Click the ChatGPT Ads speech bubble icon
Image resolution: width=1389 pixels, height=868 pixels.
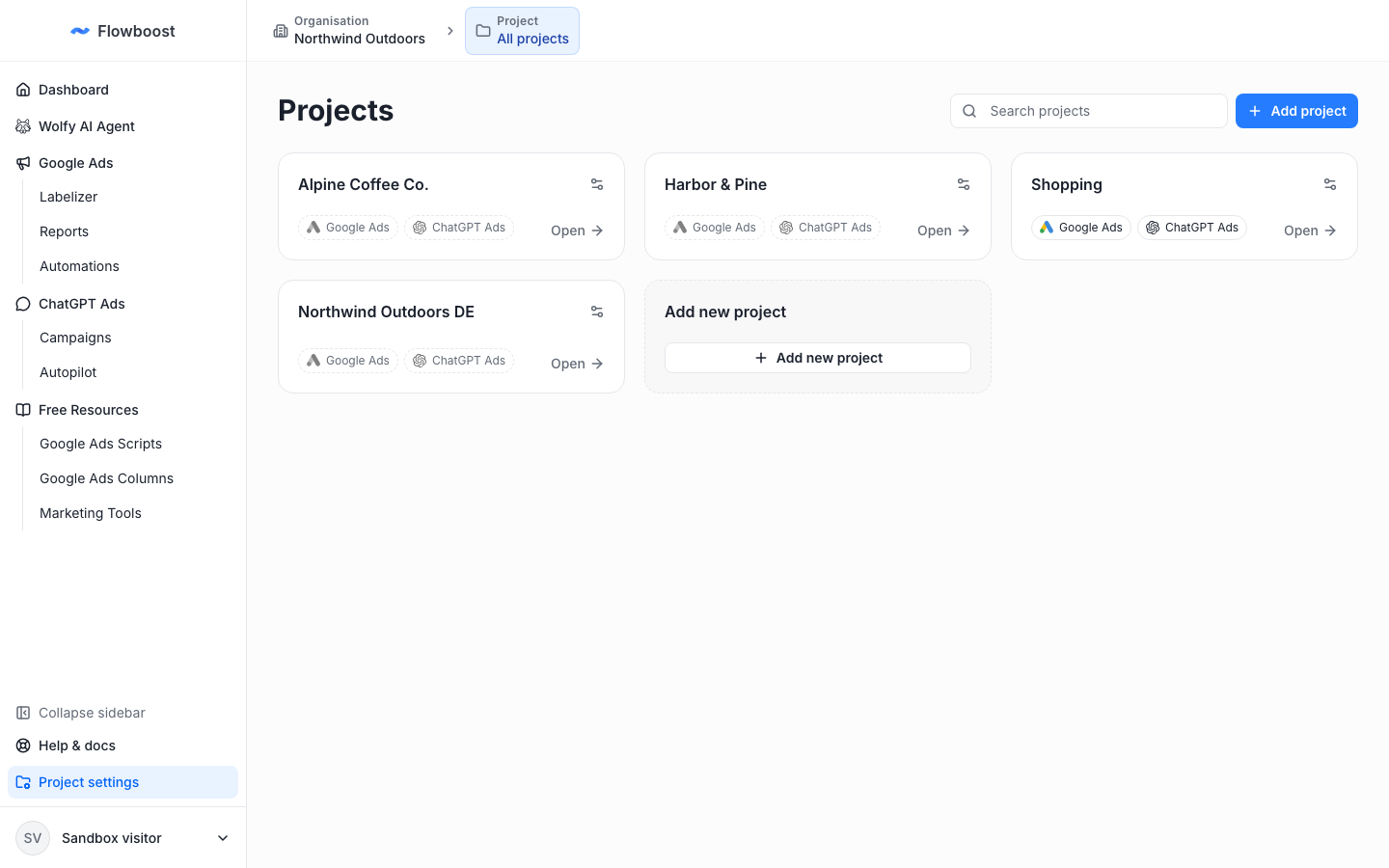pos(23,304)
